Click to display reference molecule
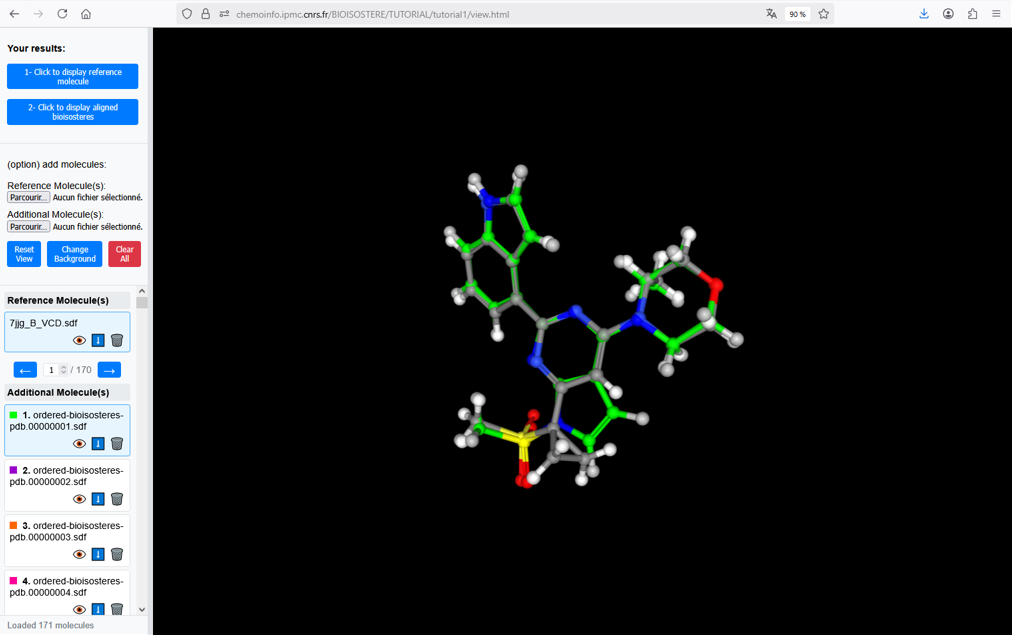Viewport: 1012px width, 635px height. (x=72, y=77)
